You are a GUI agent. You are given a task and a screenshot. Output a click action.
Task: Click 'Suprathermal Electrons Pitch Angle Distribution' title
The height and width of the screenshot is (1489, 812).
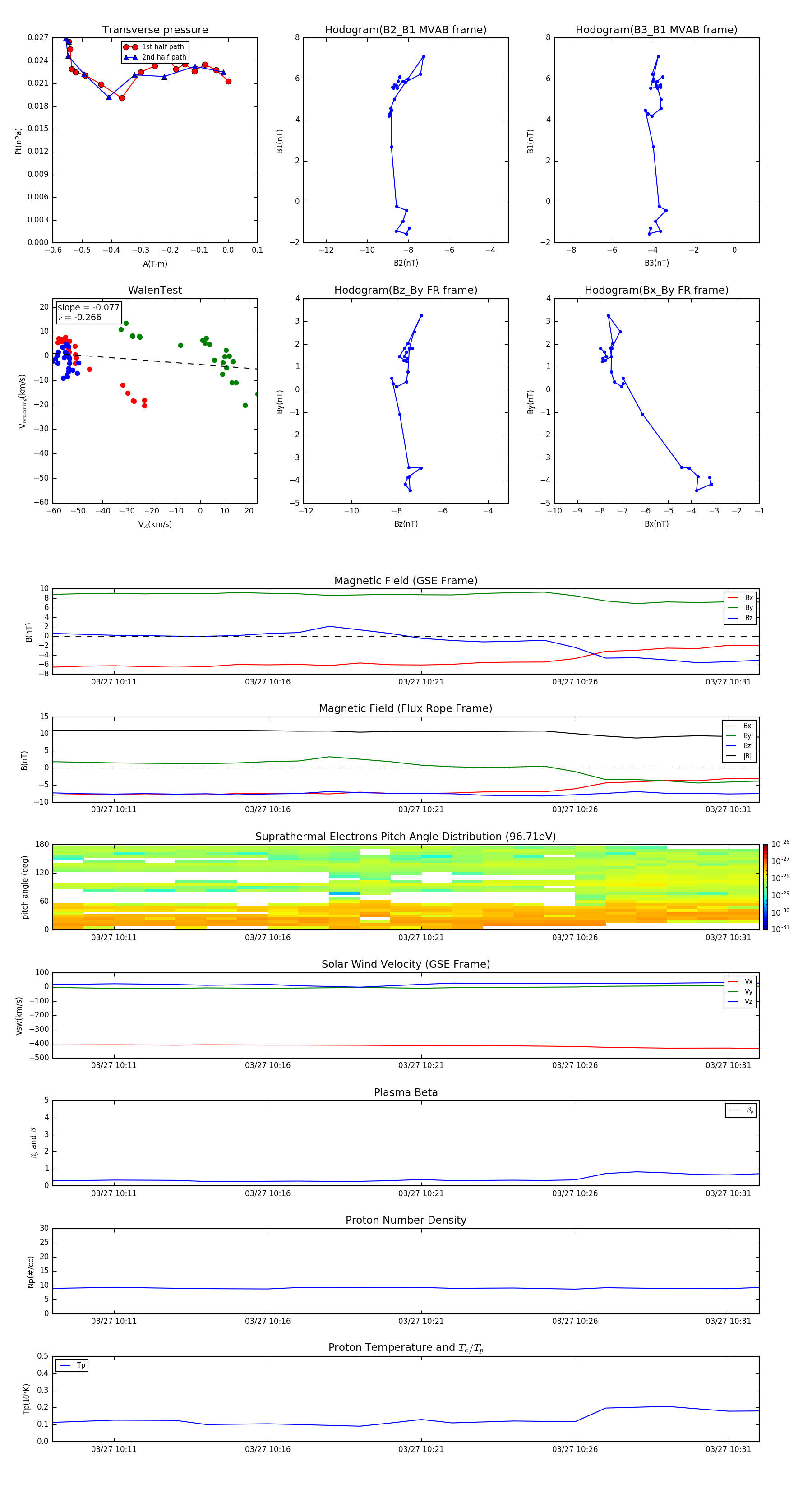pos(406,837)
